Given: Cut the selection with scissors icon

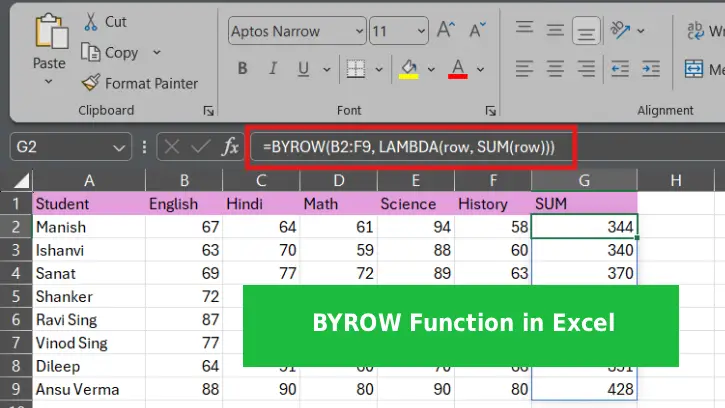Looking at the screenshot, I should [x=91, y=22].
